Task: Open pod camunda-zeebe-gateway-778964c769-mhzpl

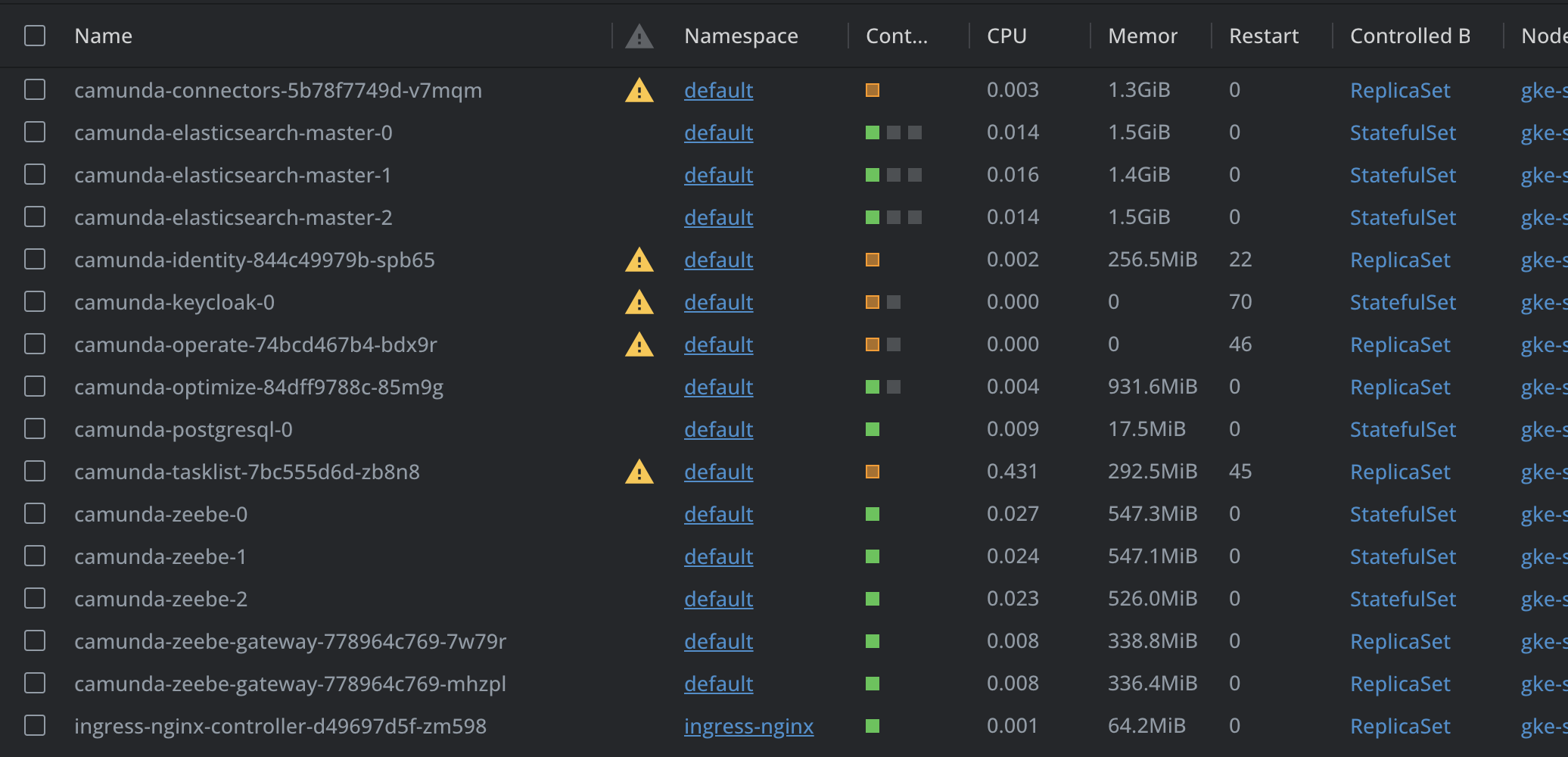Action: 290,684
